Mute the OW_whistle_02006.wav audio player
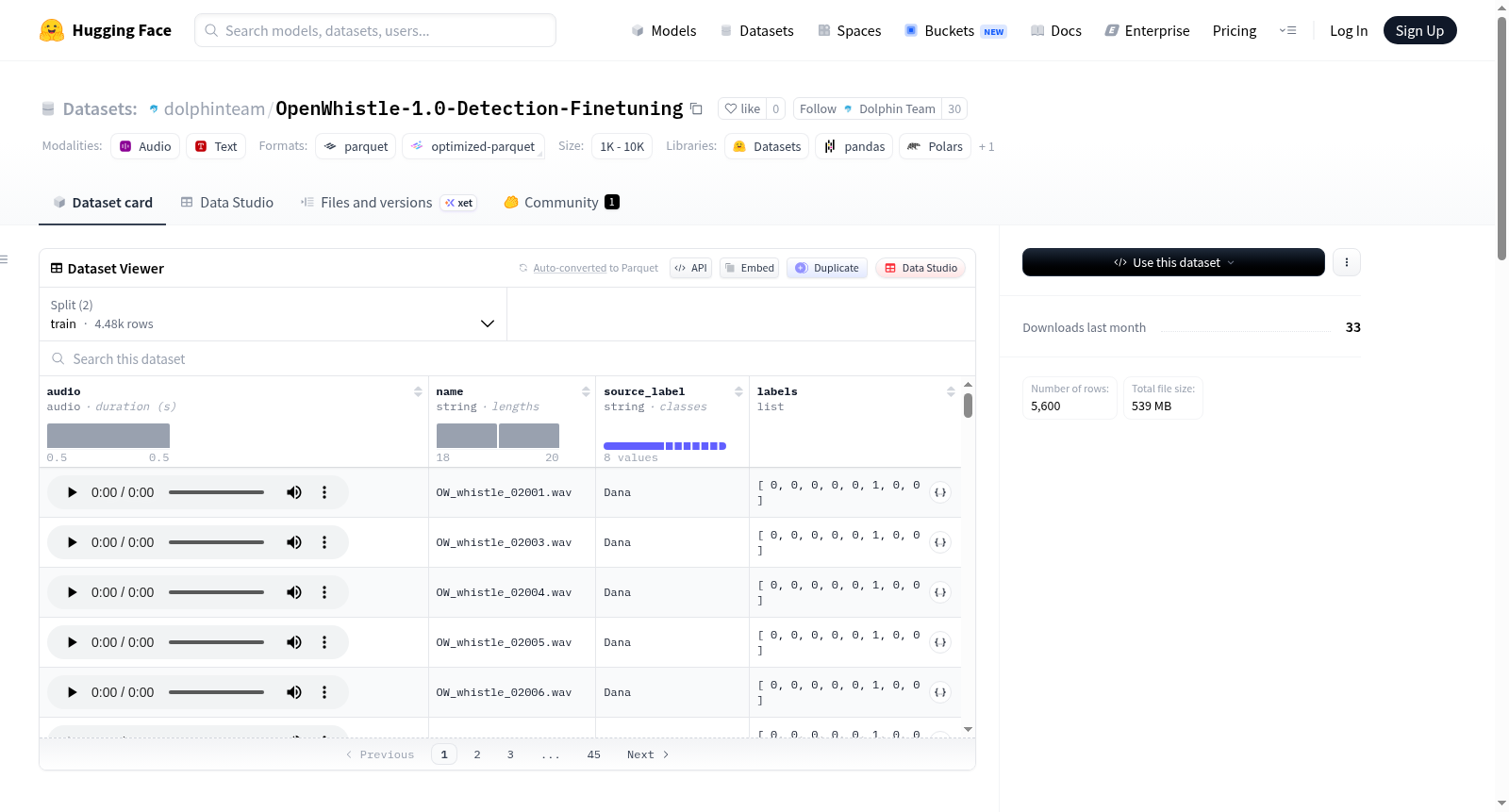The width and height of the screenshot is (1509, 812). tap(294, 692)
